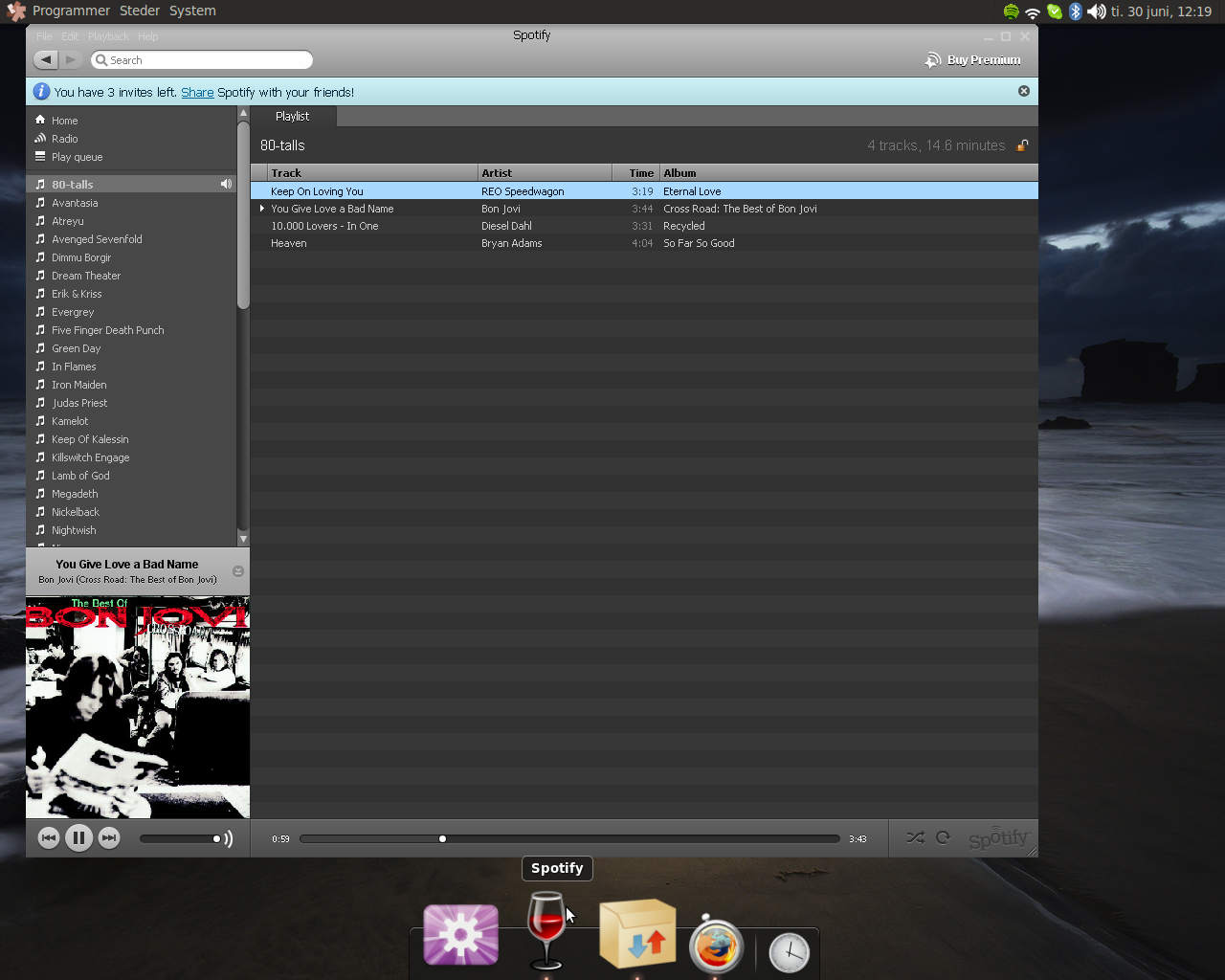Image resolution: width=1225 pixels, height=980 pixels.
Task: Skip to previous track
Action: [49, 838]
